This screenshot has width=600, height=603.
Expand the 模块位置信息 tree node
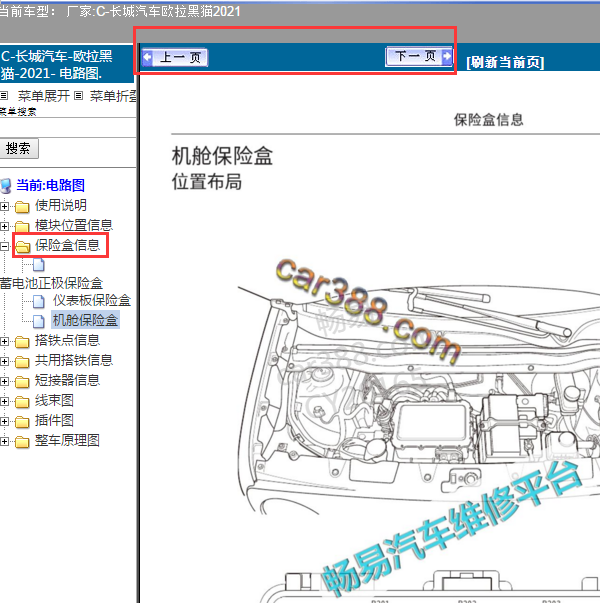[4, 227]
